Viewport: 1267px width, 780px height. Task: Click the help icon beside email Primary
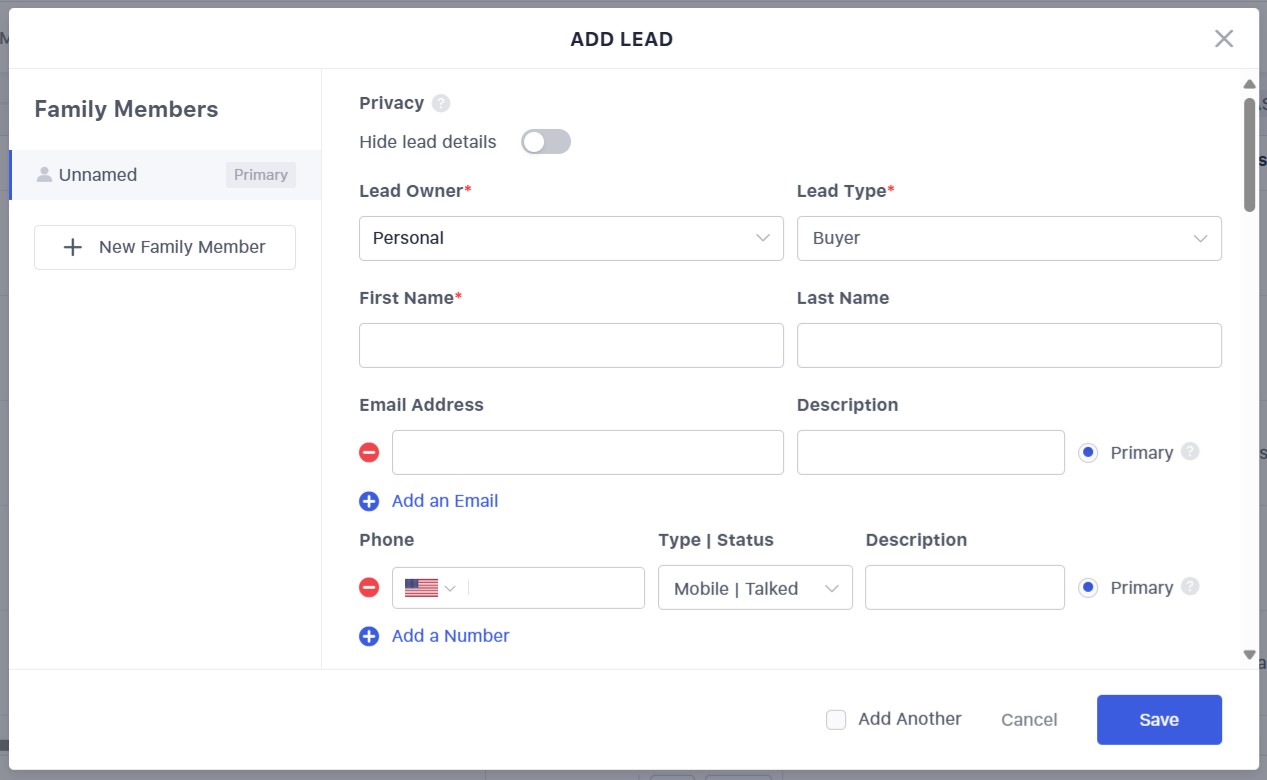[x=1189, y=451]
